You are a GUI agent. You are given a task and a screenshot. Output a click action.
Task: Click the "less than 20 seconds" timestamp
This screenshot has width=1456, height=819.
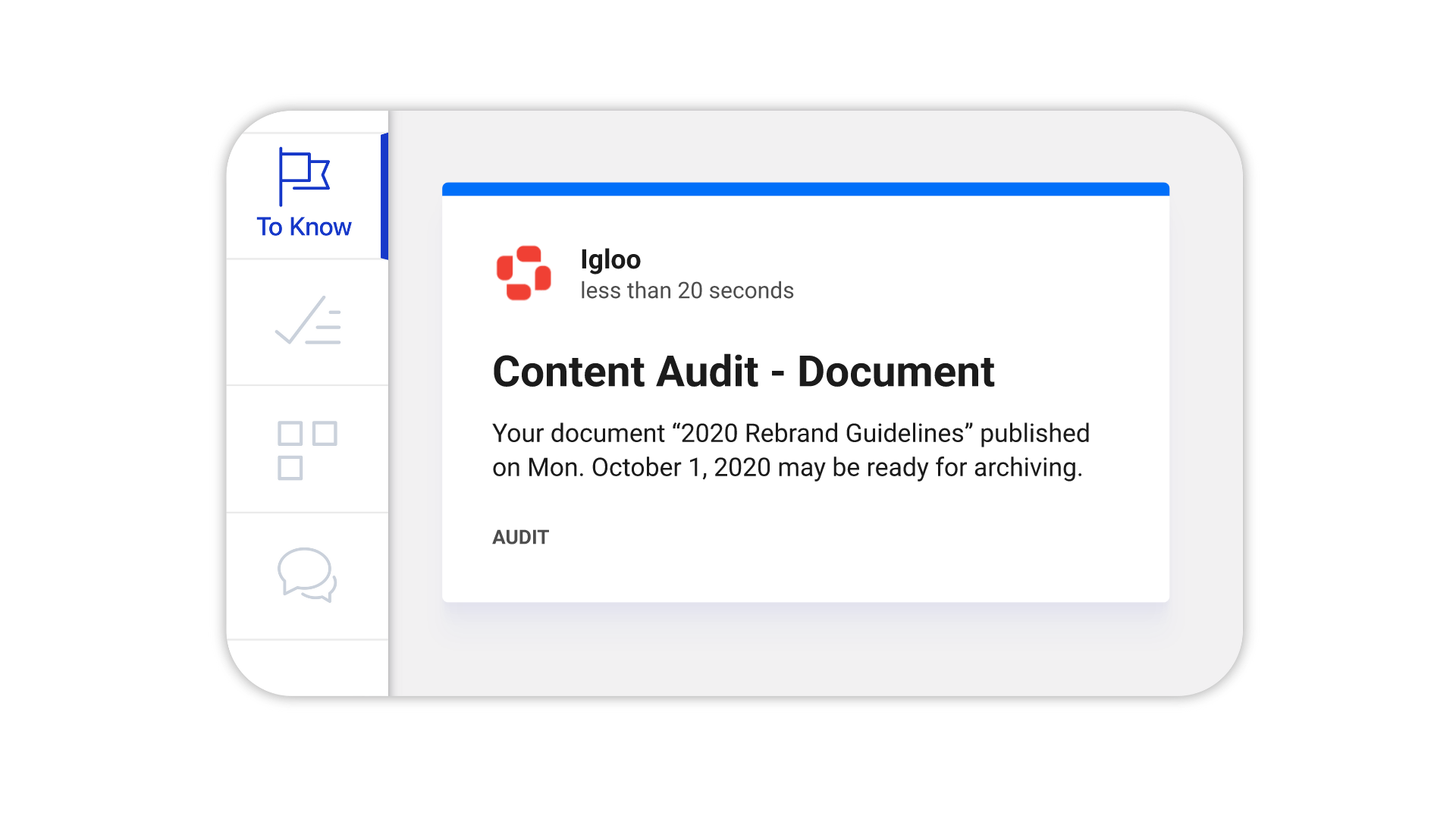click(686, 290)
